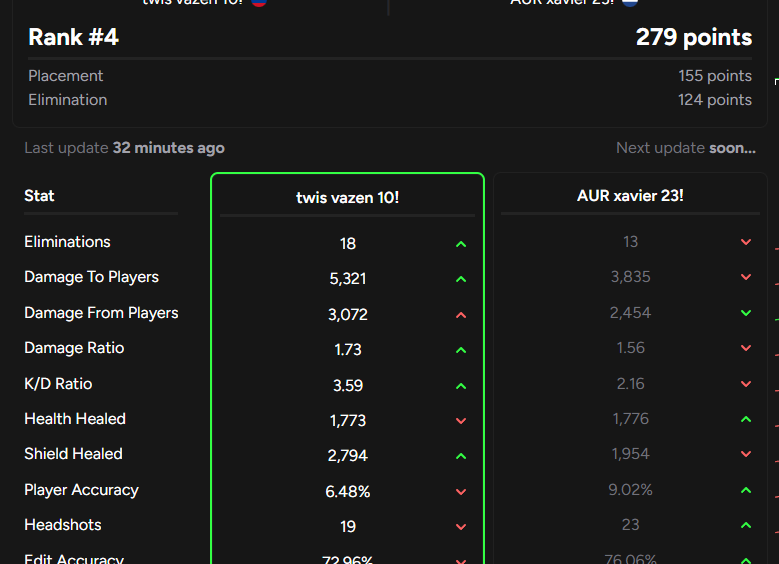Click the Player Accuracy row label
Screen dimensions: 779x564
pos(81,490)
